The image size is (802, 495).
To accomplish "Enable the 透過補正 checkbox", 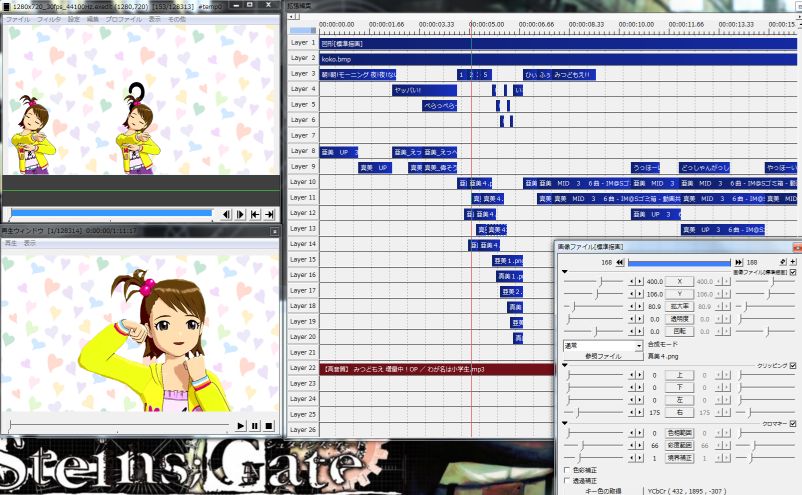I will click(x=567, y=481).
